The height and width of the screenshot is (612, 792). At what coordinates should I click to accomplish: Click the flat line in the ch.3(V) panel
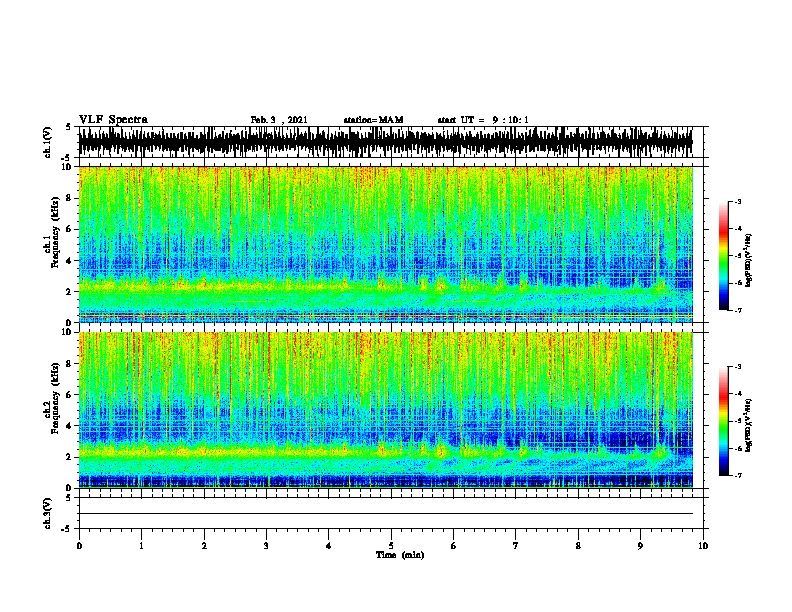tap(386, 514)
